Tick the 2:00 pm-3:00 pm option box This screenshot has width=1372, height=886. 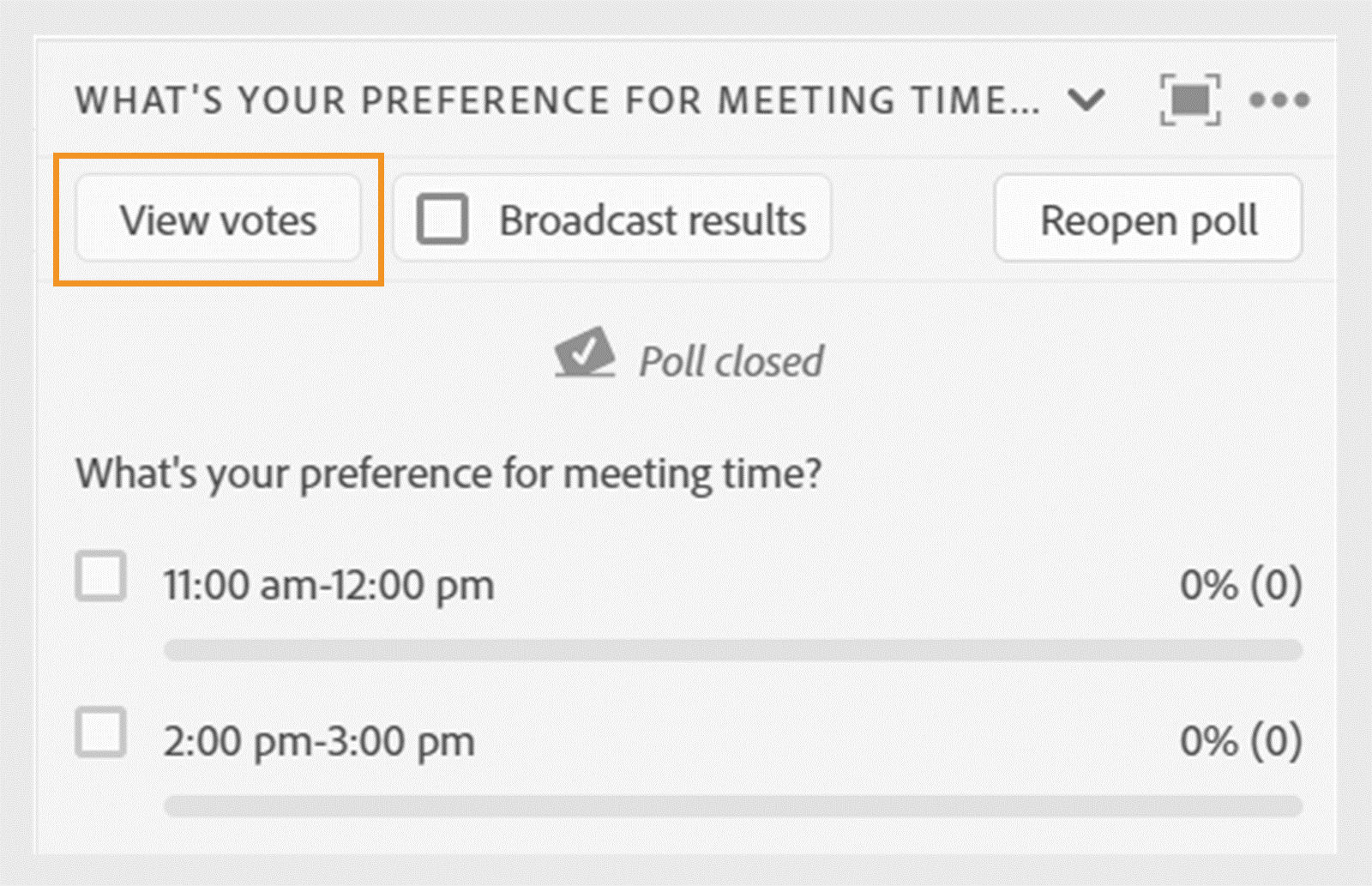(x=101, y=732)
